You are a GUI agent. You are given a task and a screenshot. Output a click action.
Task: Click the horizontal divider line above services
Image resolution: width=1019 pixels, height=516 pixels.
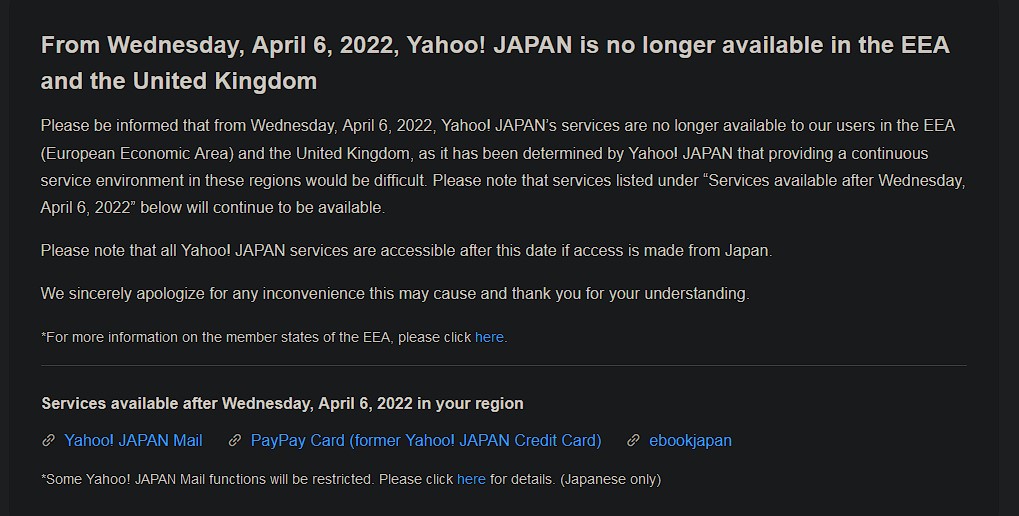[x=504, y=366]
